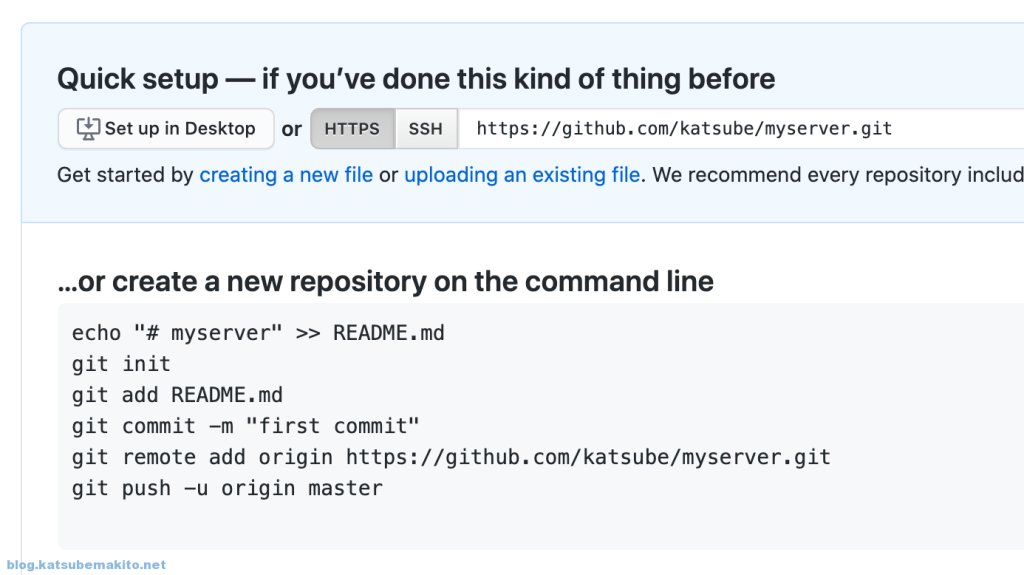Image resolution: width=1024 pixels, height=575 pixels.
Task: Click the empty space below the git push line
Action: tap(541, 525)
